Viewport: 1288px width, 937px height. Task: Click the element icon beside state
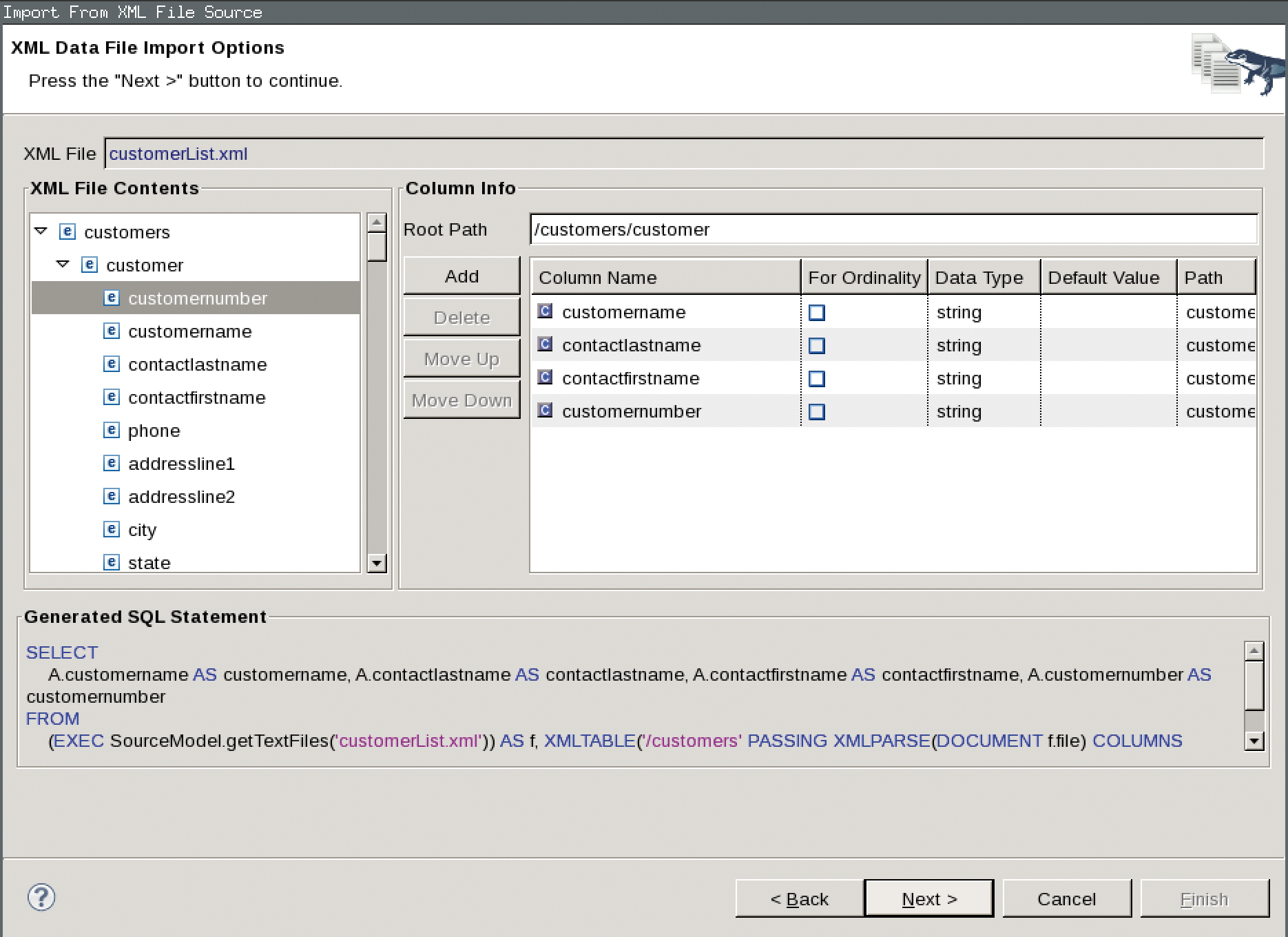point(111,562)
